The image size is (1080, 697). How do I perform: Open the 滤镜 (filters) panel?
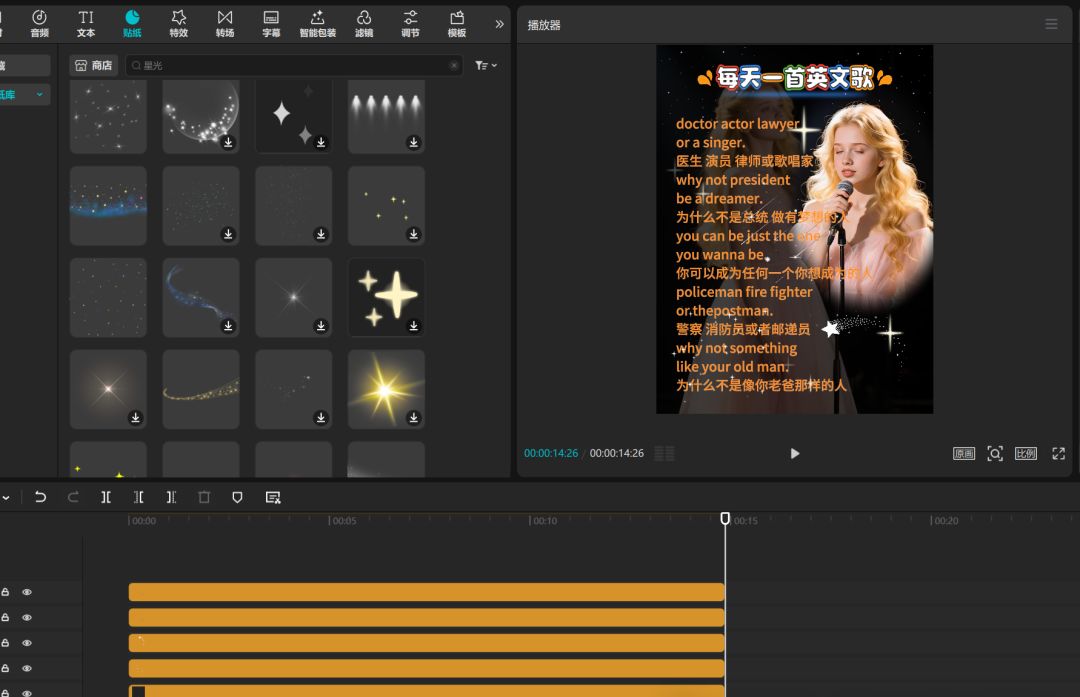[x=364, y=22]
